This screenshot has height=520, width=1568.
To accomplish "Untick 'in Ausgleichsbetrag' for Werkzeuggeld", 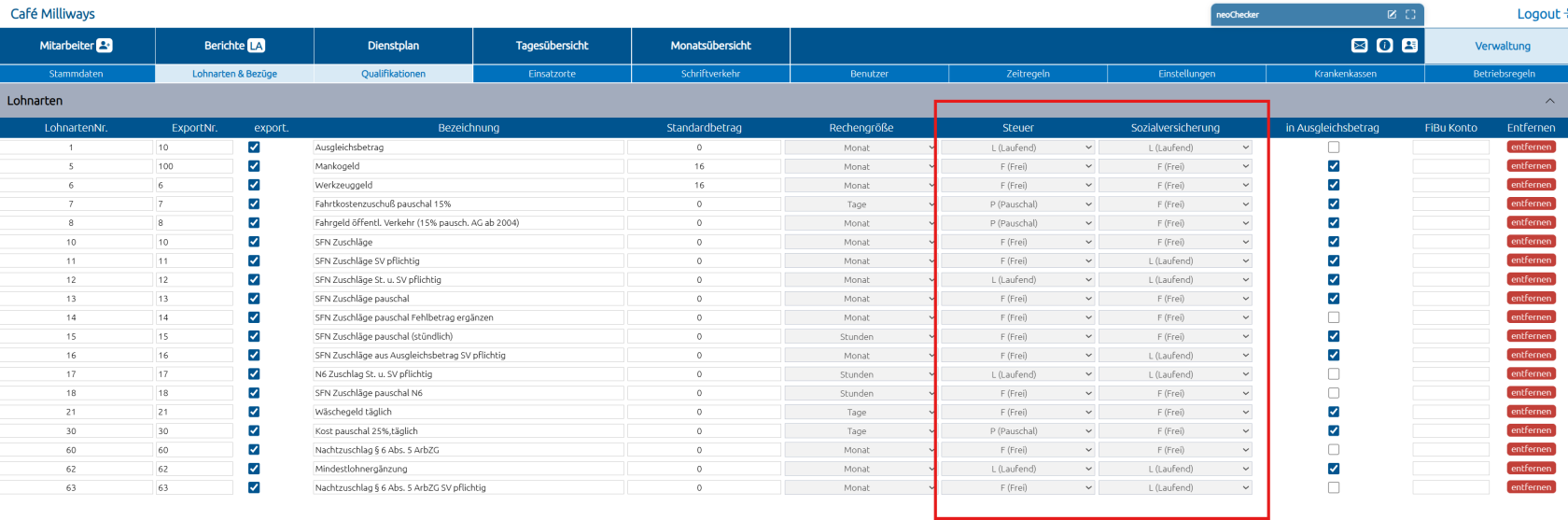I will [x=1334, y=185].
